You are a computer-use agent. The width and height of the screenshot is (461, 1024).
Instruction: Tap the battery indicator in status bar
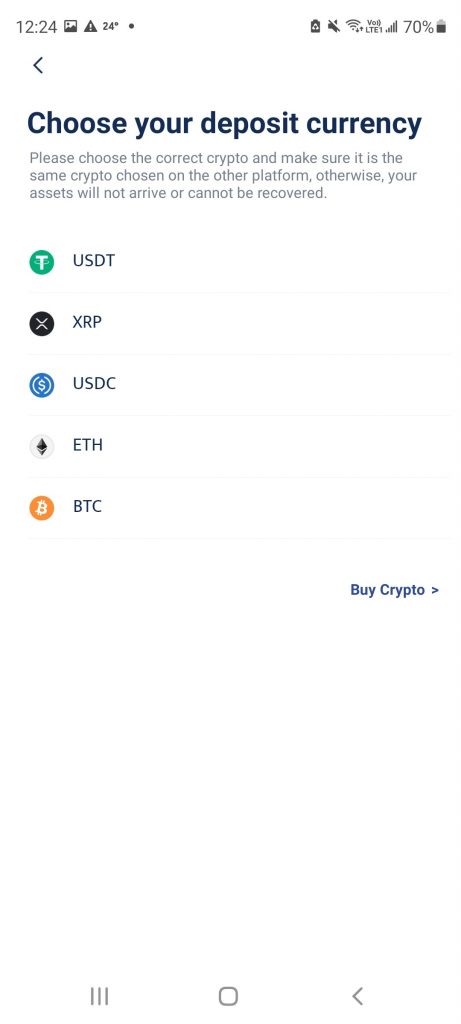click(x=441, y=27)
